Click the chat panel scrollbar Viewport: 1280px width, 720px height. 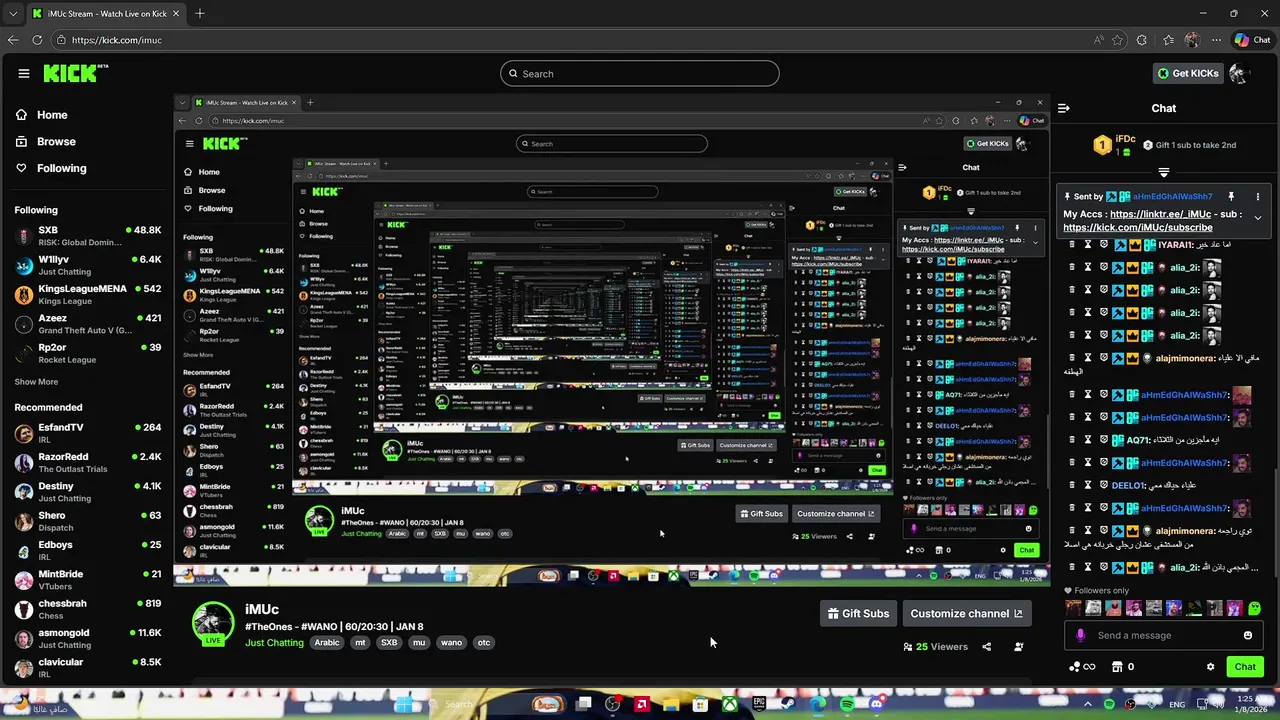1275,525
